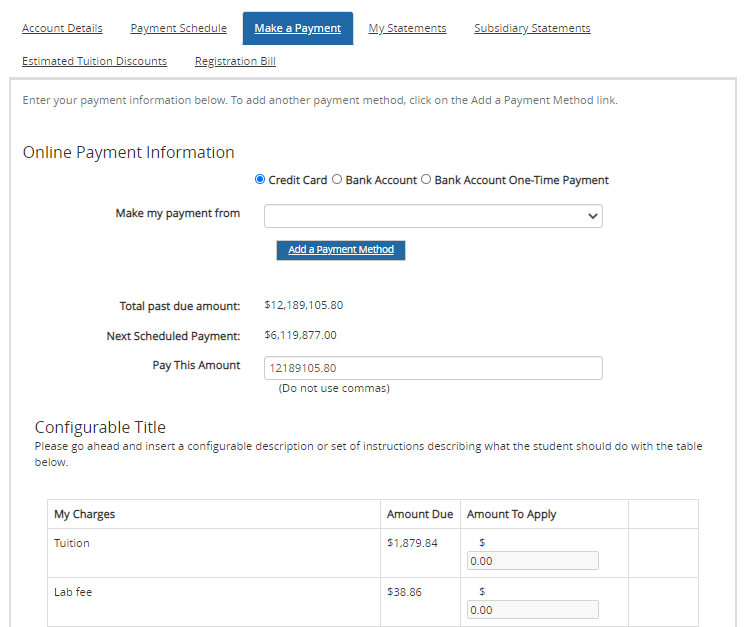Image resolution: width=747 pixels, height=627 pixels.
Task: Switch to the Payment Schedule tab
Action: click(178, 28)
